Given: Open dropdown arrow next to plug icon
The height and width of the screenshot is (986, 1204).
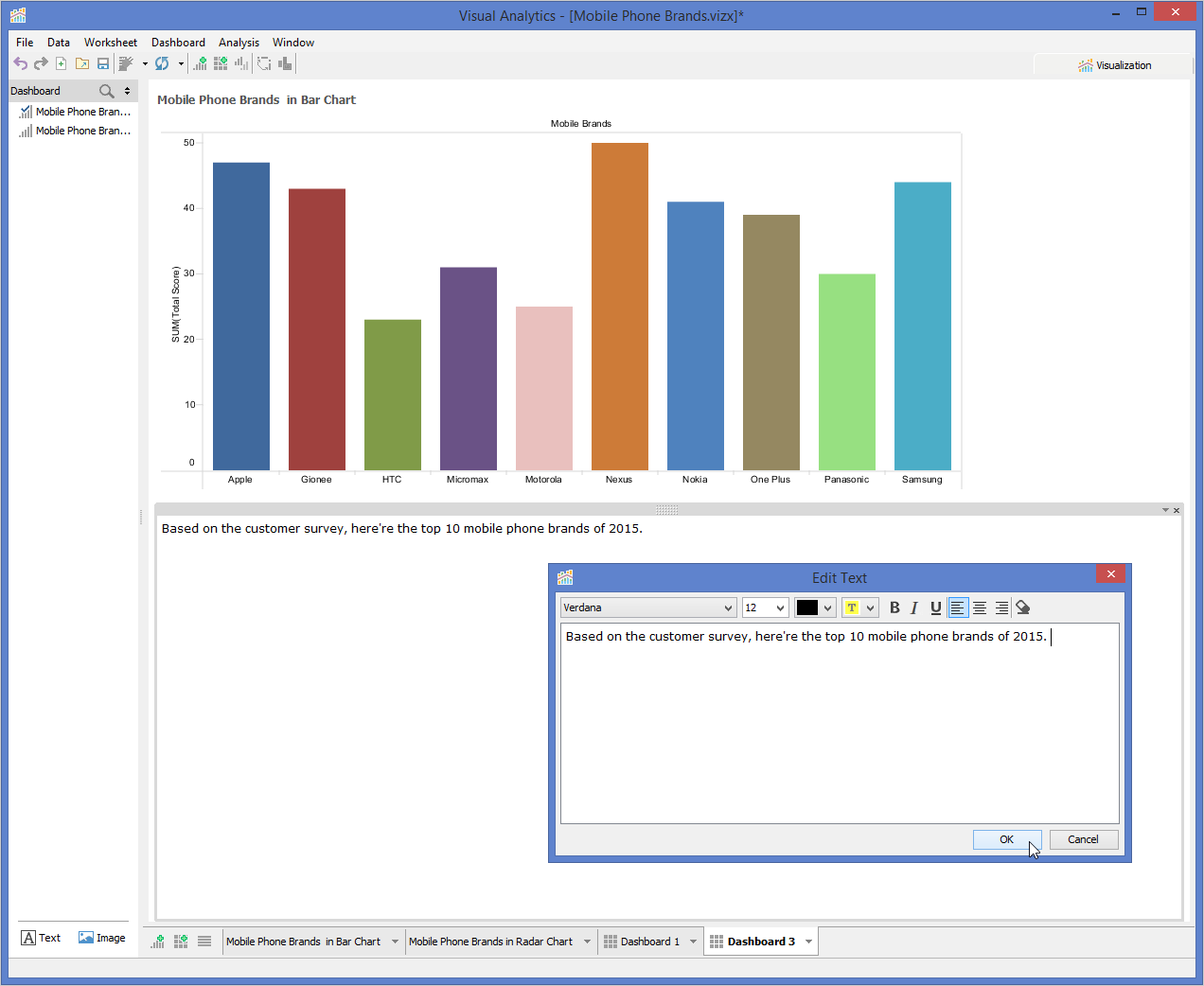Looking at the screenshot, I should point(145,64).
